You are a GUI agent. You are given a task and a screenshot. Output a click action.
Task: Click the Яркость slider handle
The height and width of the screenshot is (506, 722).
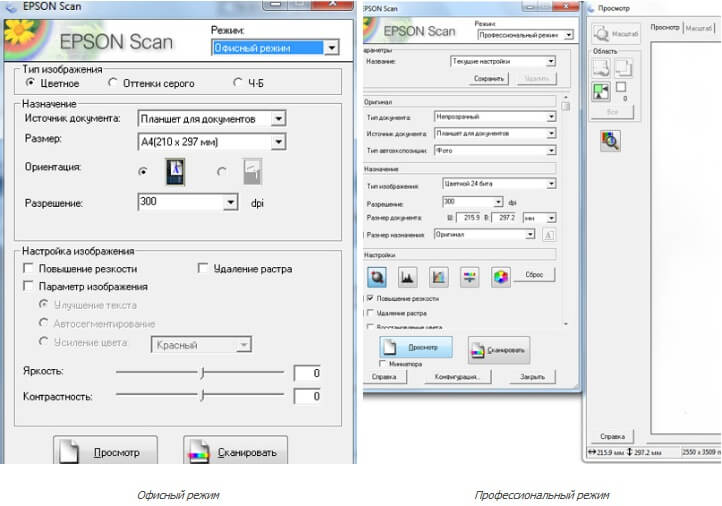click(x=202, y=372)
